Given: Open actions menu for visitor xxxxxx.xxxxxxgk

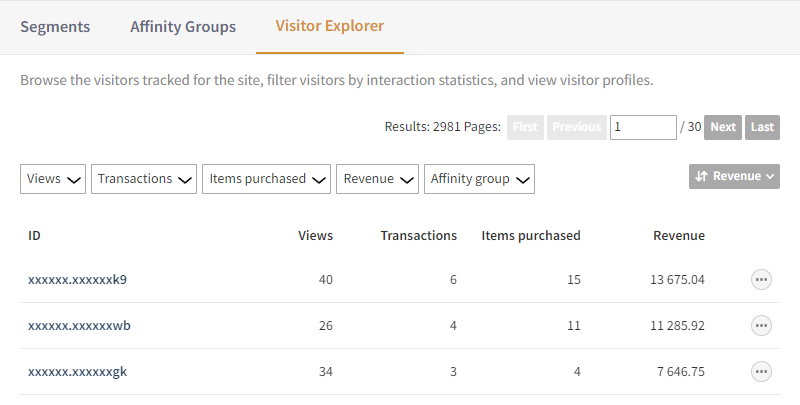Looking at the screenshot, I should click(761, 372).
